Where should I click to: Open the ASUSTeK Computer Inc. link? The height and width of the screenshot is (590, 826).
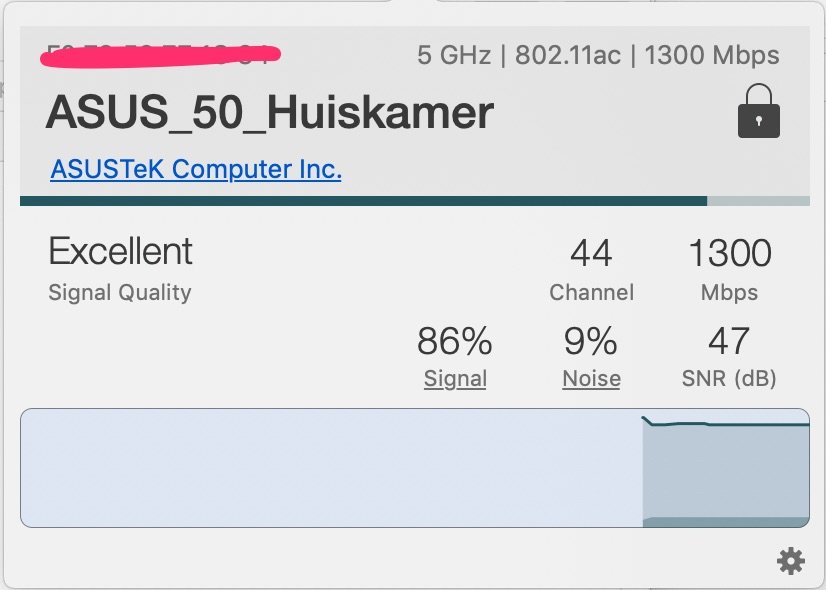pyautogui.click(x=196, y=169)
